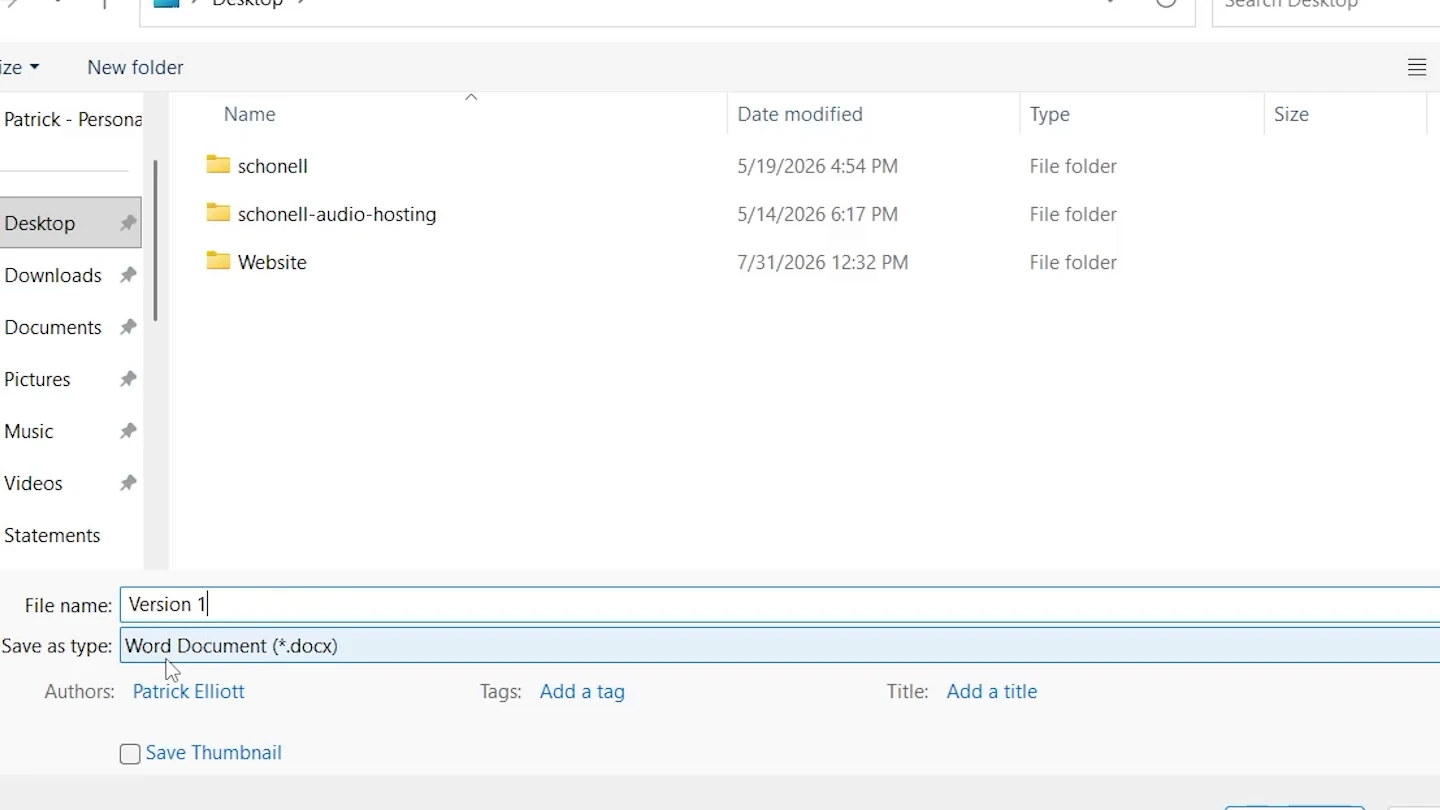Click the pin icon beside Pictures

pos(128,379)
